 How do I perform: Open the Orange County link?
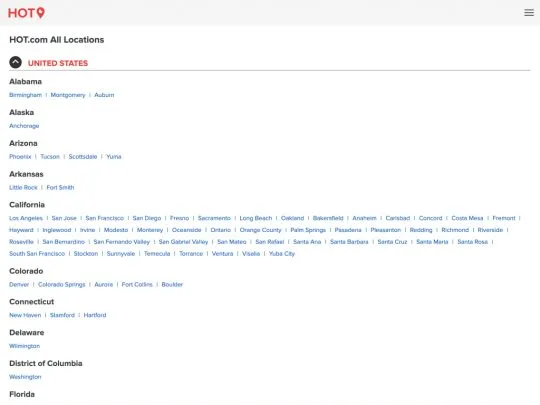[260, 230]
